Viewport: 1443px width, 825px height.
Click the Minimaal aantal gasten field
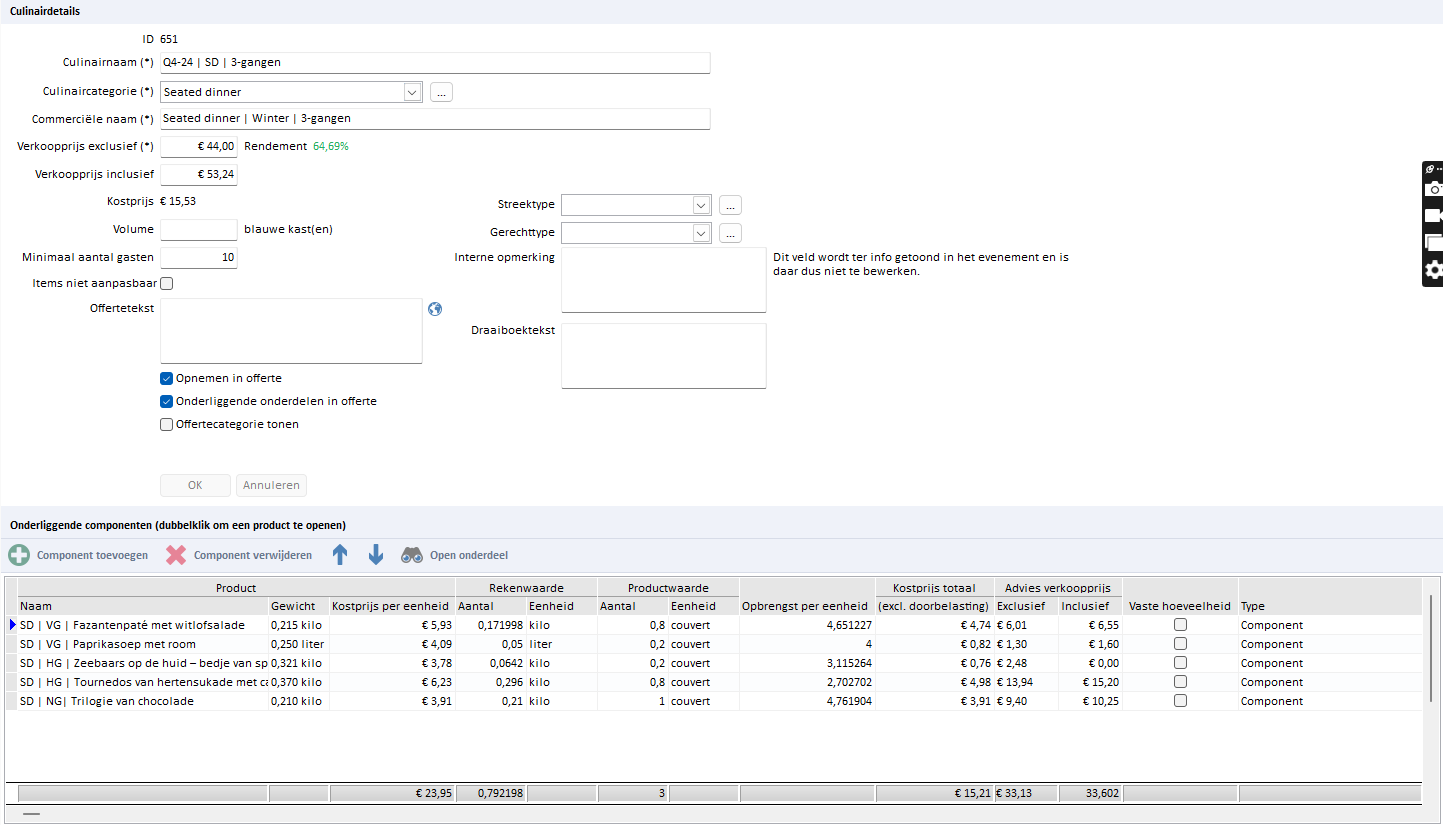click(x=199, y=258)
